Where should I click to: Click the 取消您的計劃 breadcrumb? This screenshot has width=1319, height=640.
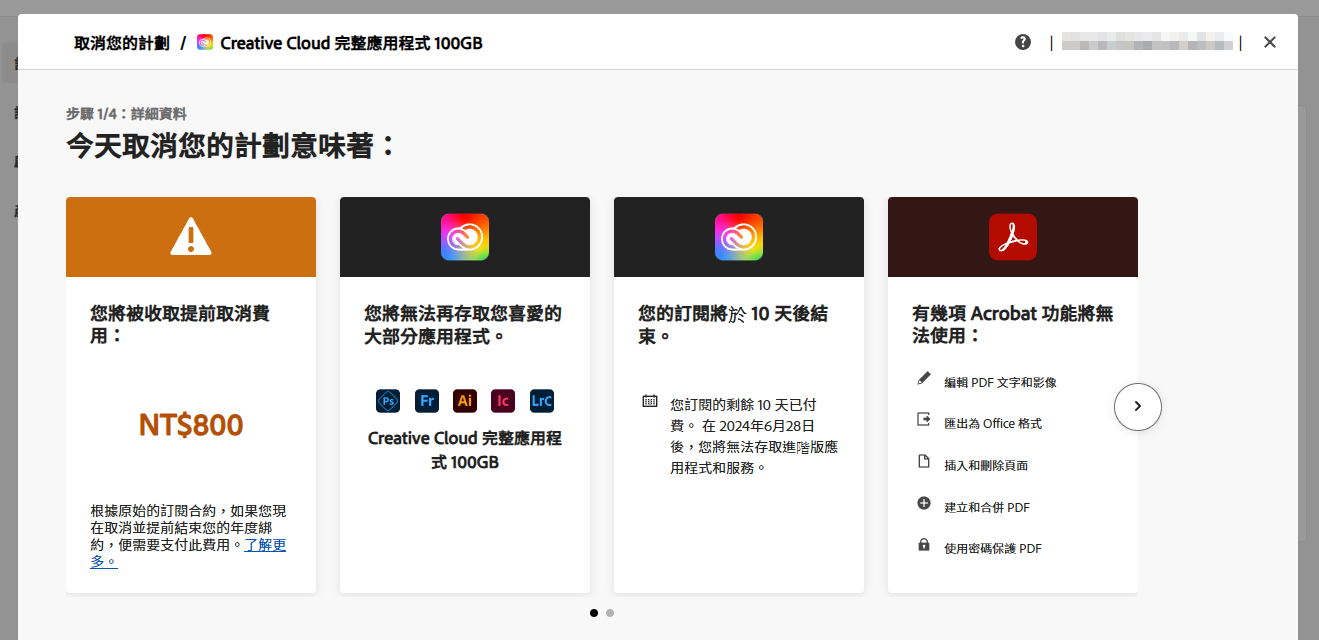(x=121, y=43)
